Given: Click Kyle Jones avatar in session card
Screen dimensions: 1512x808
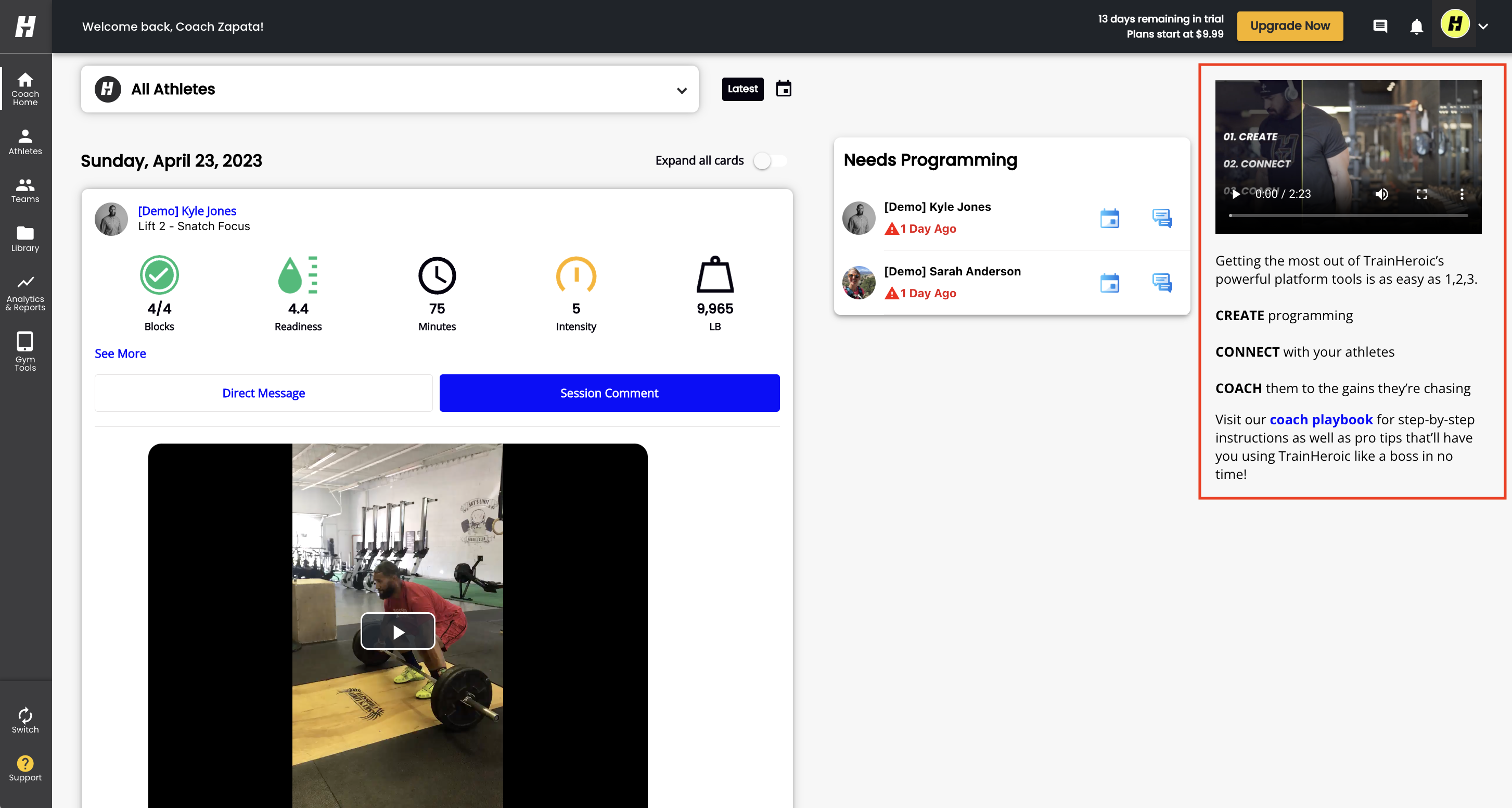Looking at the screenshot, I should [111, 219].
